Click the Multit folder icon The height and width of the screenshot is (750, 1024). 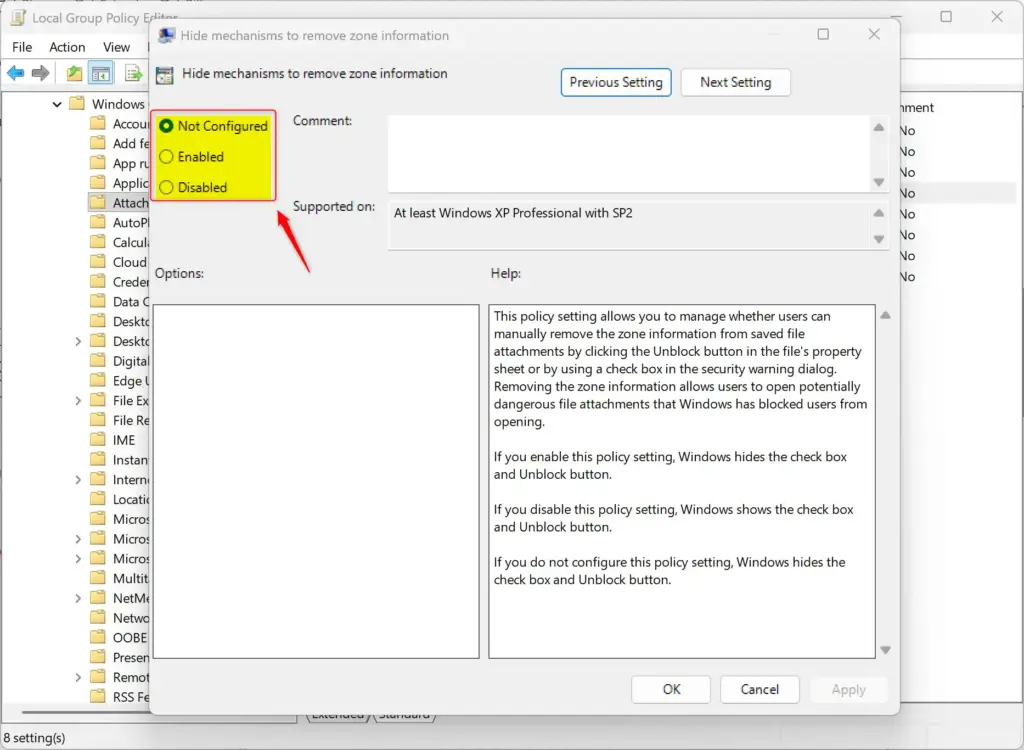[97, 578]
